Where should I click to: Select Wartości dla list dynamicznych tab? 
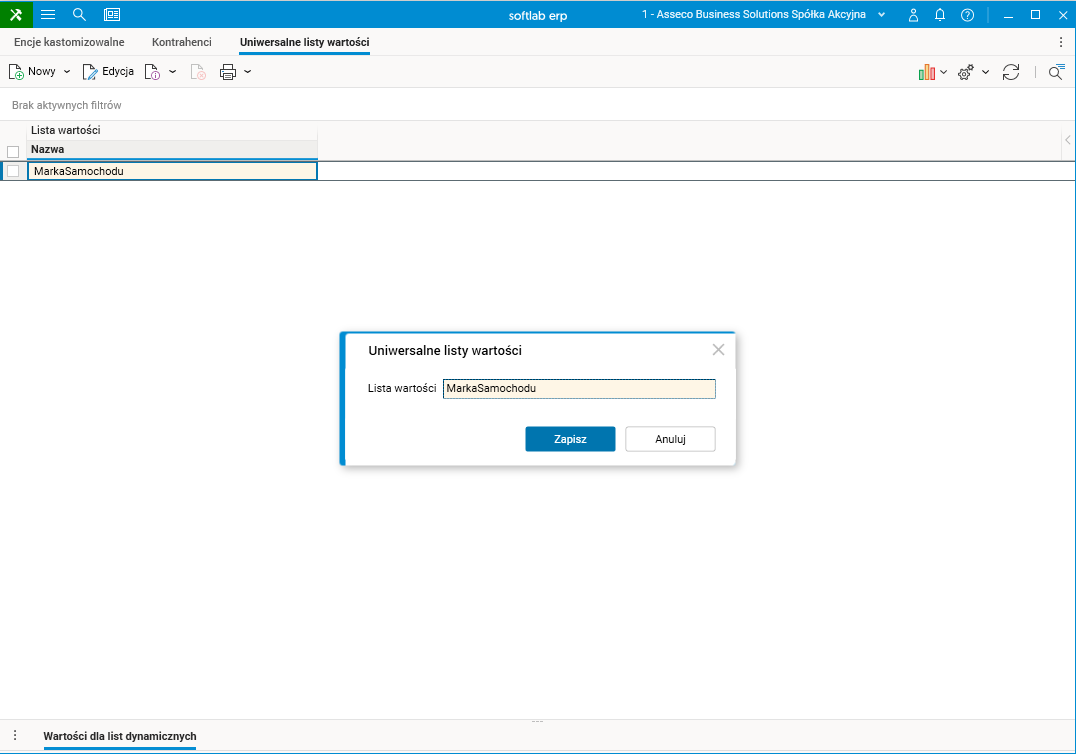pyautogui.click(x=120, y=736)
